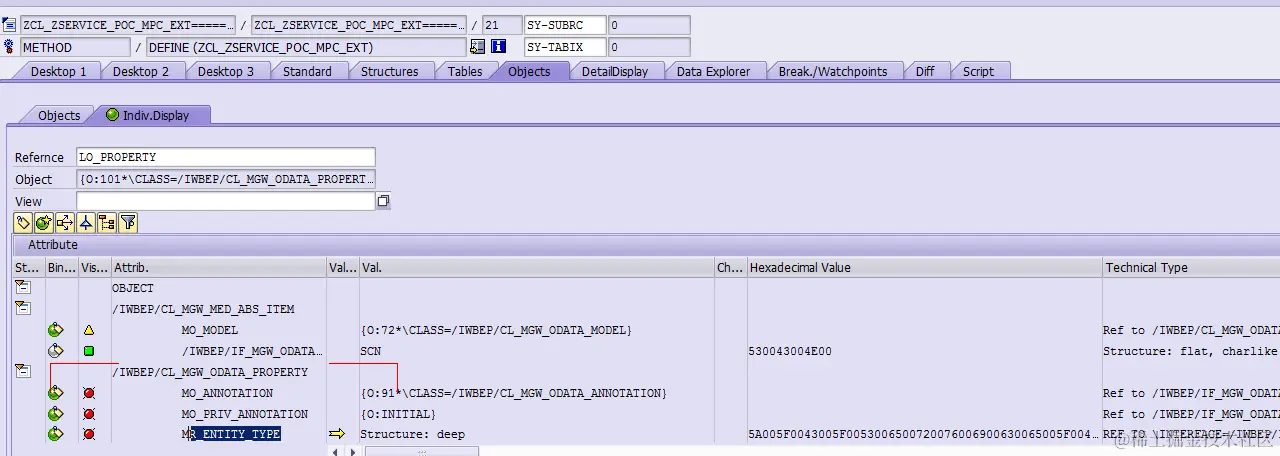Click the Attrib. column header
This screenshot has height=456, width=1280.
tap(218, 267)
